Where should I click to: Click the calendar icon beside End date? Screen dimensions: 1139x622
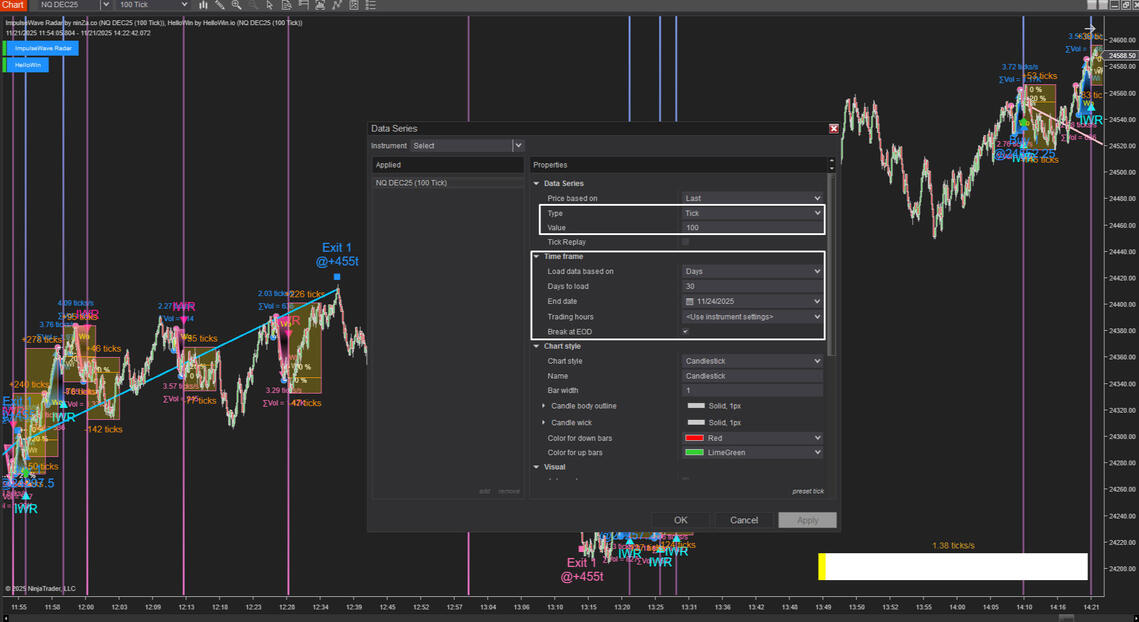click(x=690, y=301)
